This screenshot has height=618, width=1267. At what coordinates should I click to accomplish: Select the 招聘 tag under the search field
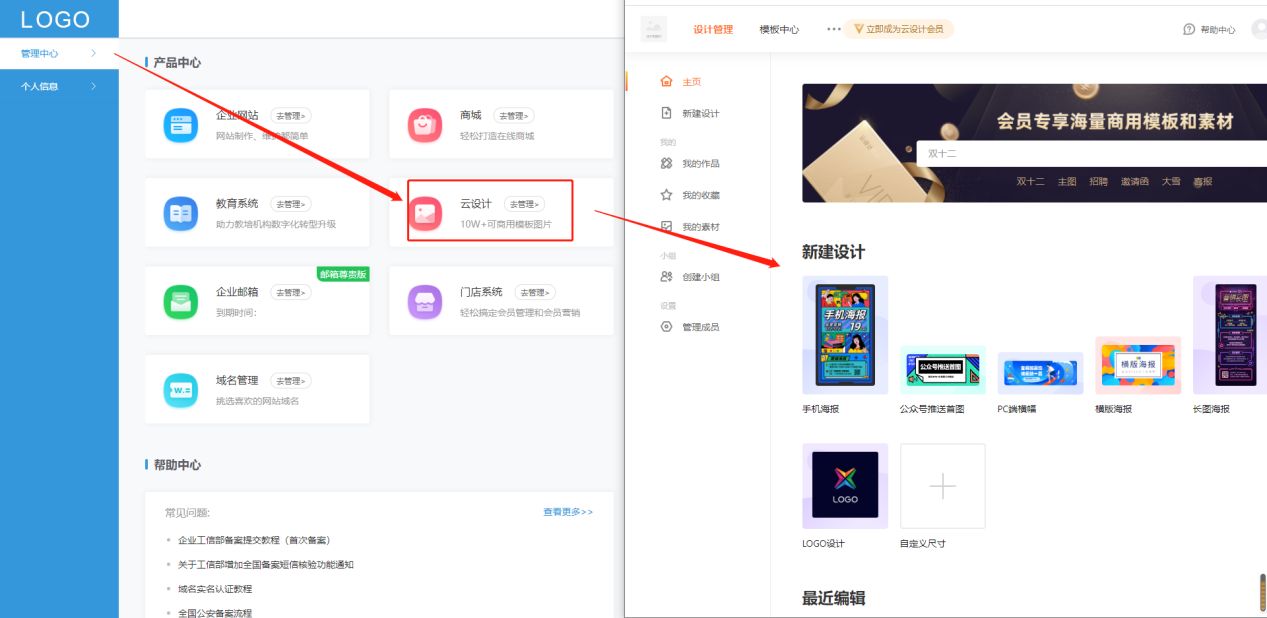[x=1098, y=182]
